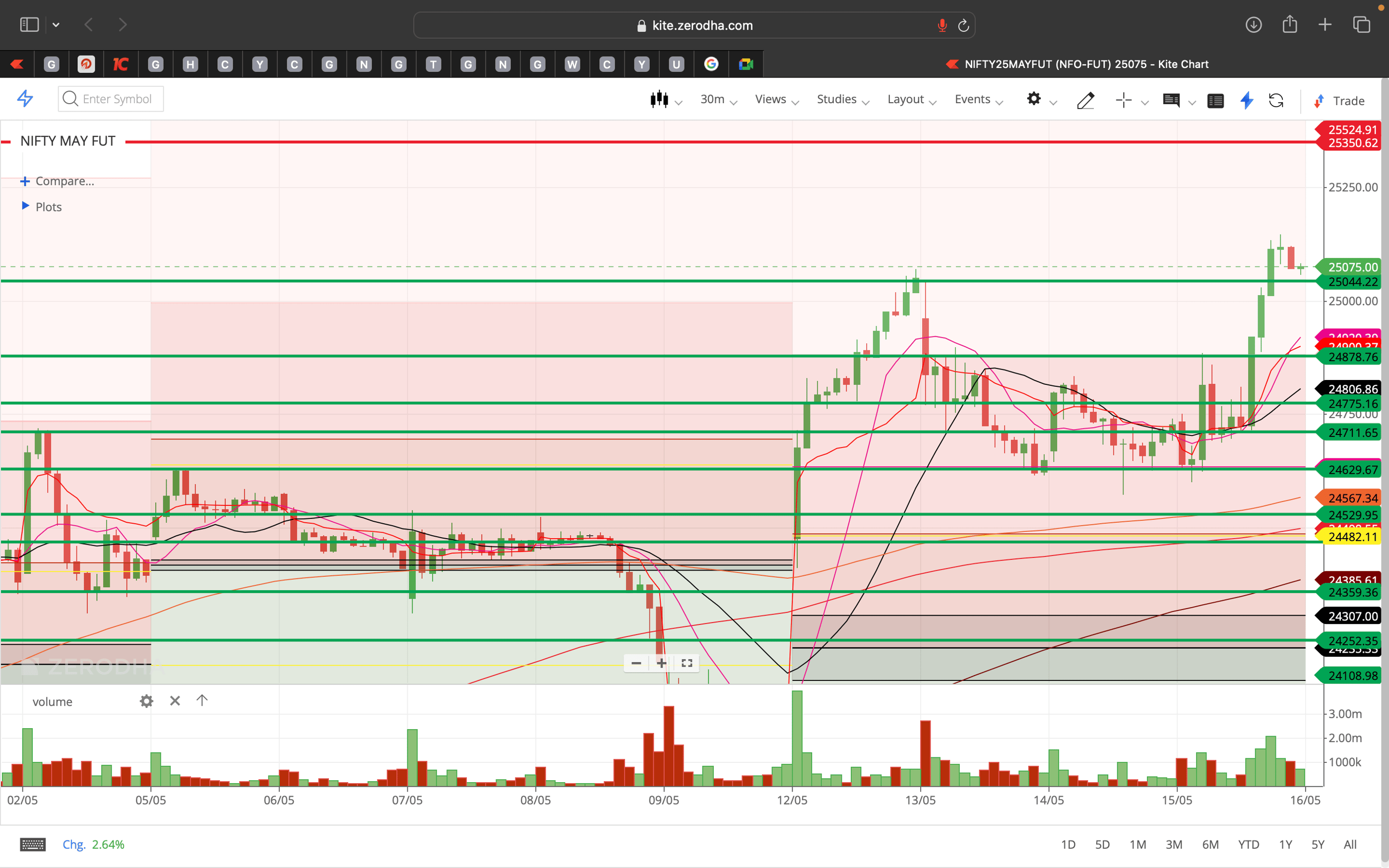Screen dimensions: 1389x868
Task: Open the volume study settings gear
Action: 146,701
